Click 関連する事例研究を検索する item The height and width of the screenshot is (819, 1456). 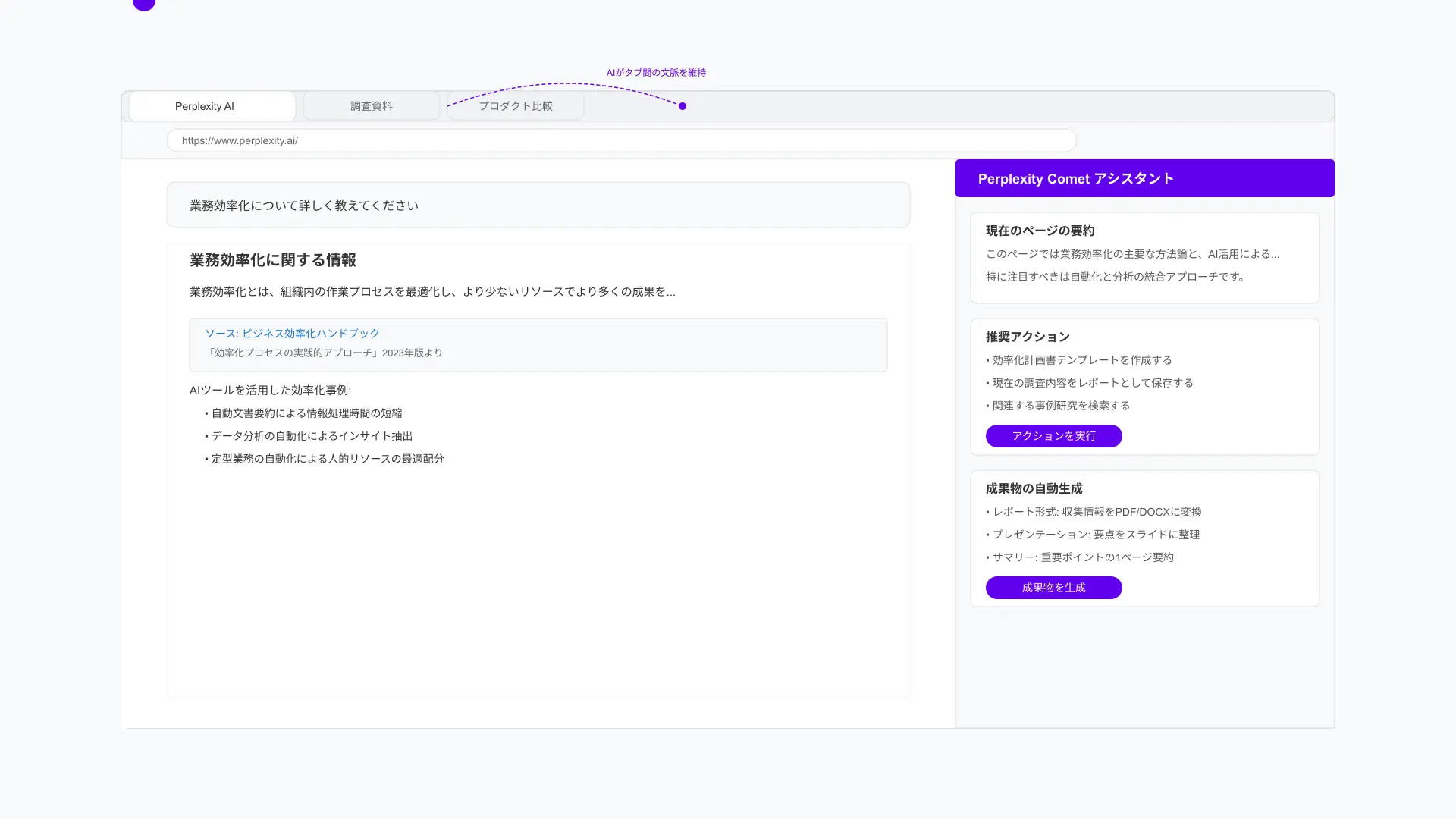coord(1058,406)
